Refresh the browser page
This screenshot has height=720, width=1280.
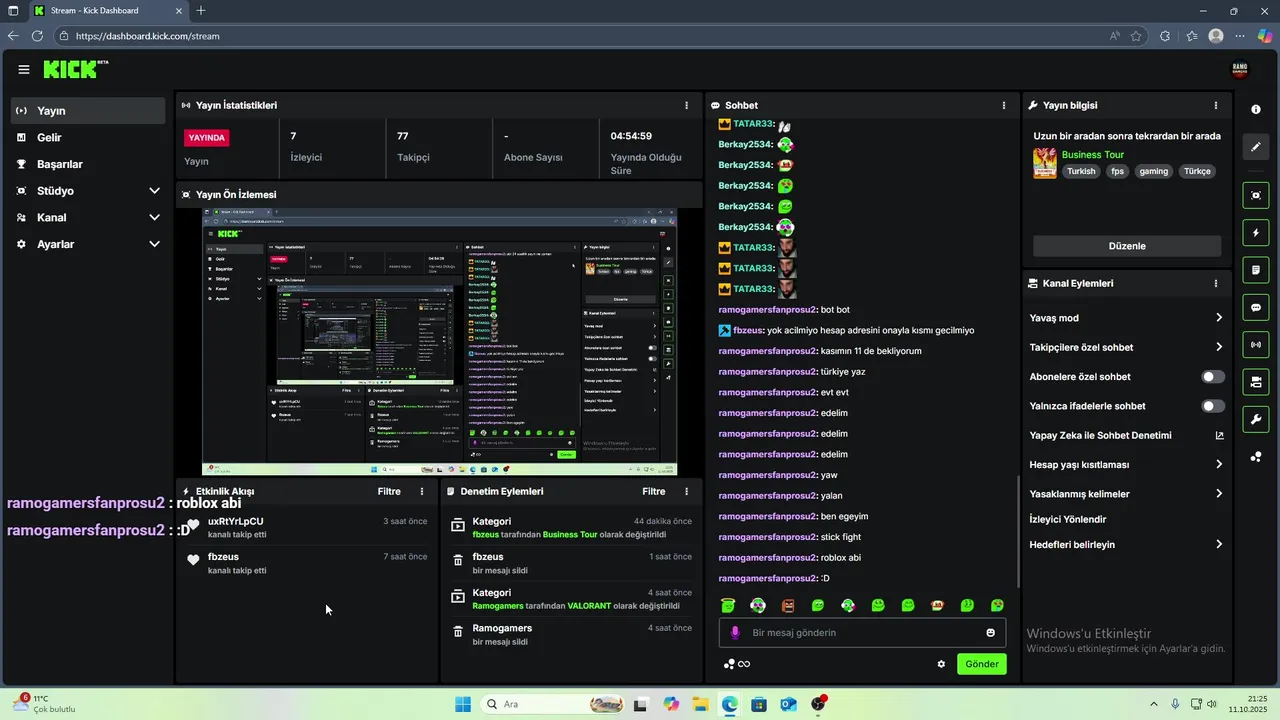point(37,36)
